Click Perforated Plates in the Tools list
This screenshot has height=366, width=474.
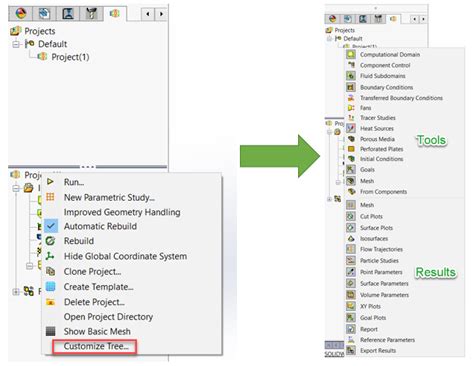point(382,149)
